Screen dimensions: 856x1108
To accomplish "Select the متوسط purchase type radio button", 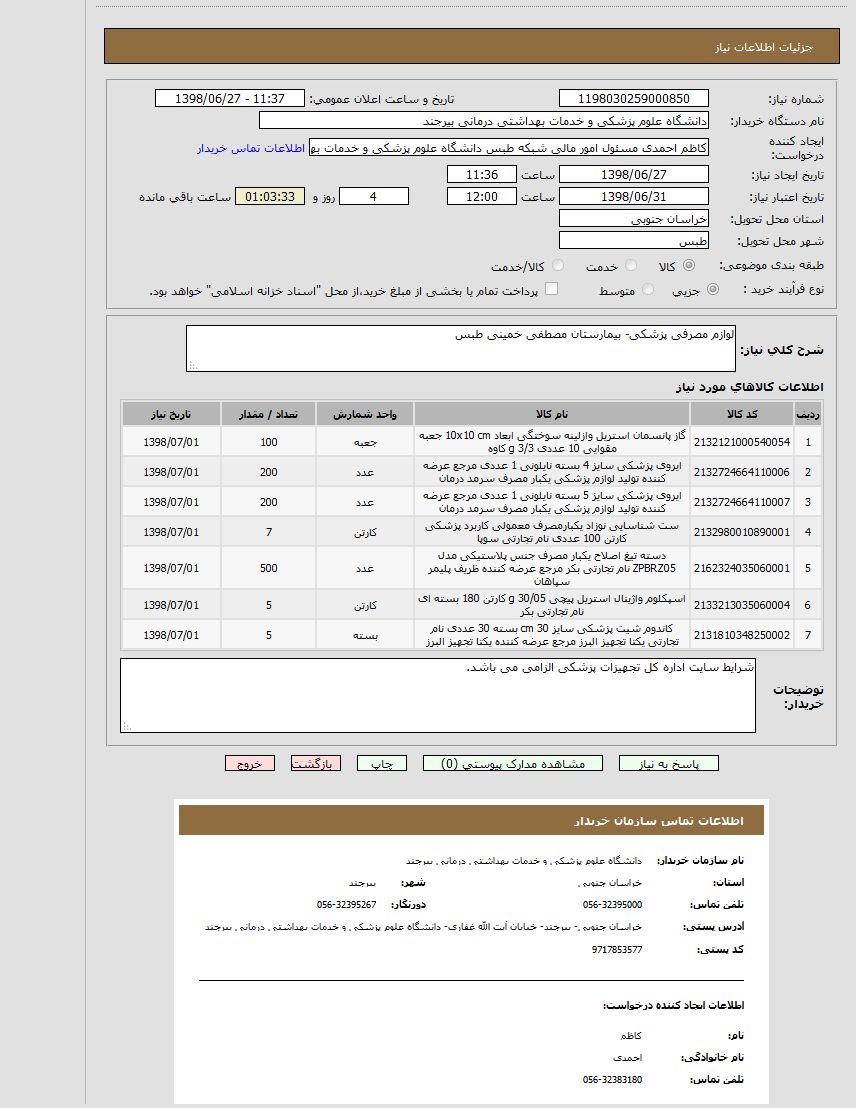I will coord(647,288).
